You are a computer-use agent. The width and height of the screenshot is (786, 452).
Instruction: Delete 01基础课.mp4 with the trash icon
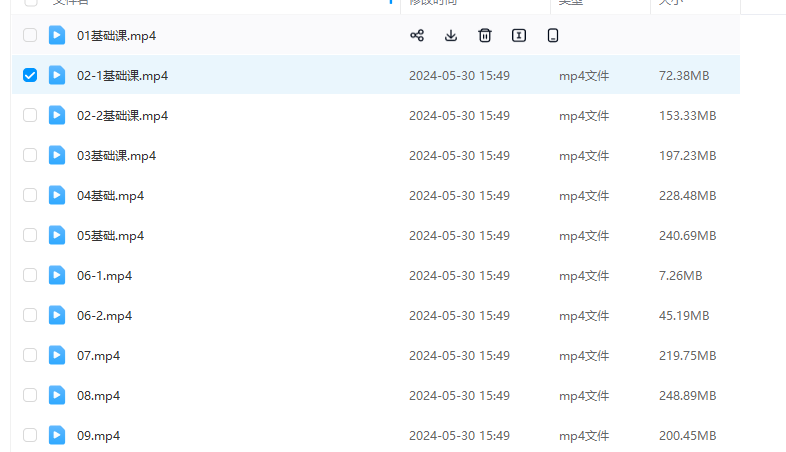point(485,36)
